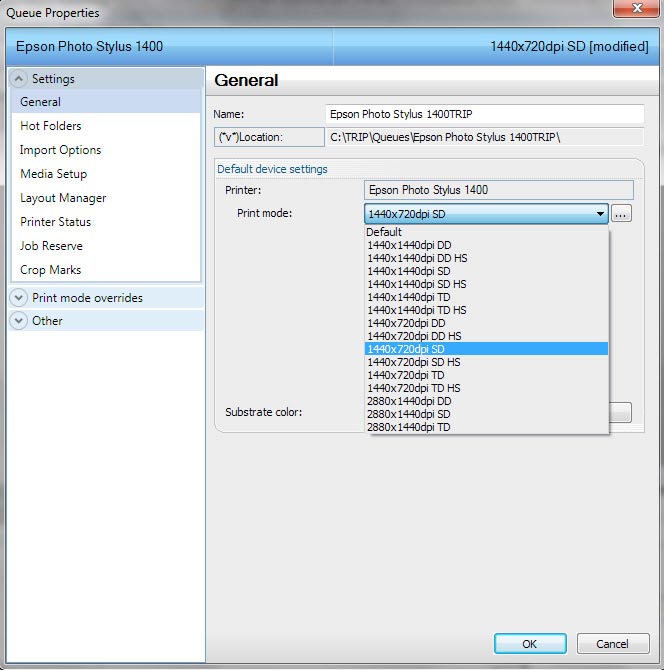Screen dimensions: 664x670
Task: Click the Name input field
Action: [x=485, y=114]
